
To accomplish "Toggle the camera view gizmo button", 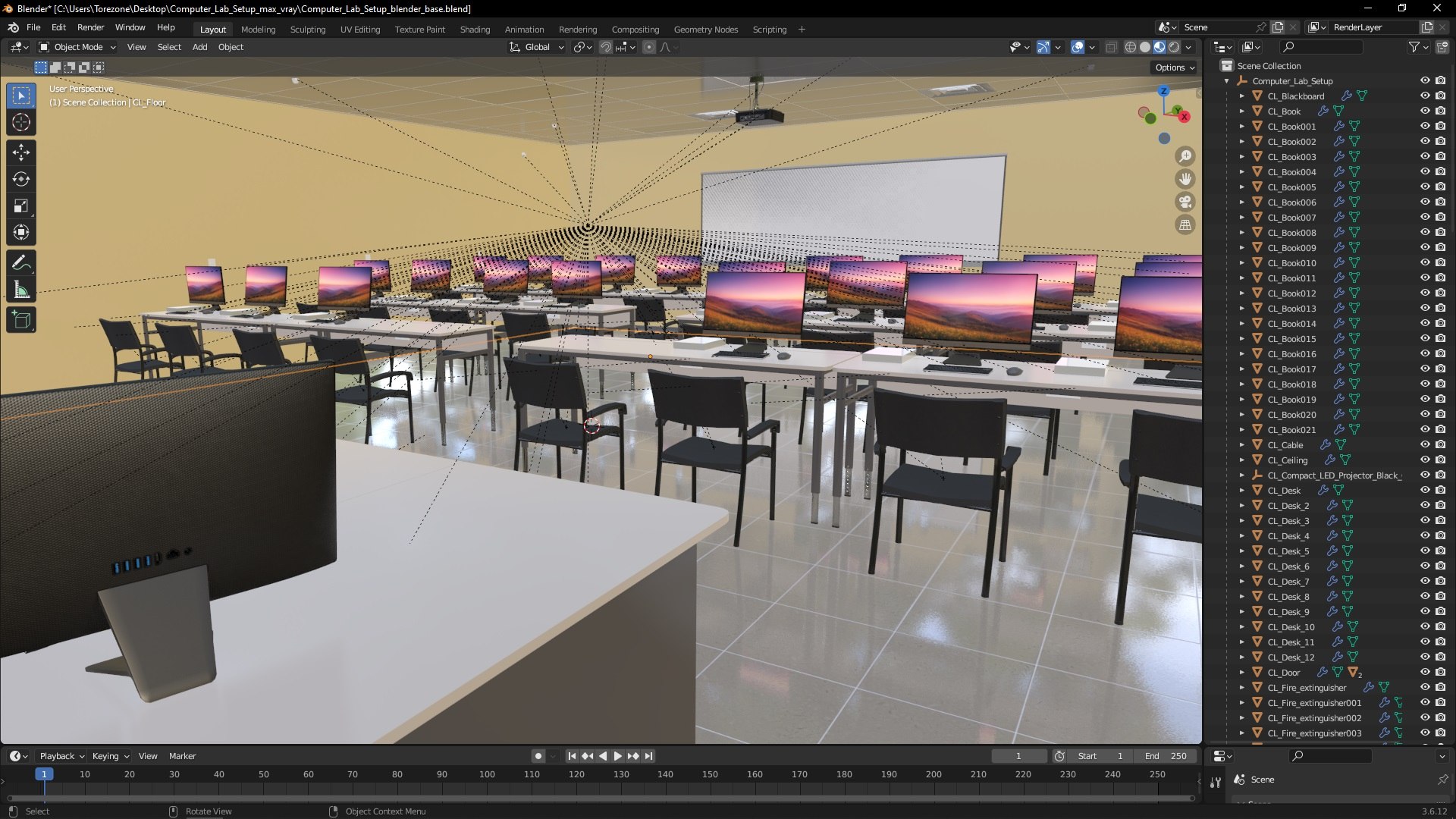I will (x=1185, y=202).
